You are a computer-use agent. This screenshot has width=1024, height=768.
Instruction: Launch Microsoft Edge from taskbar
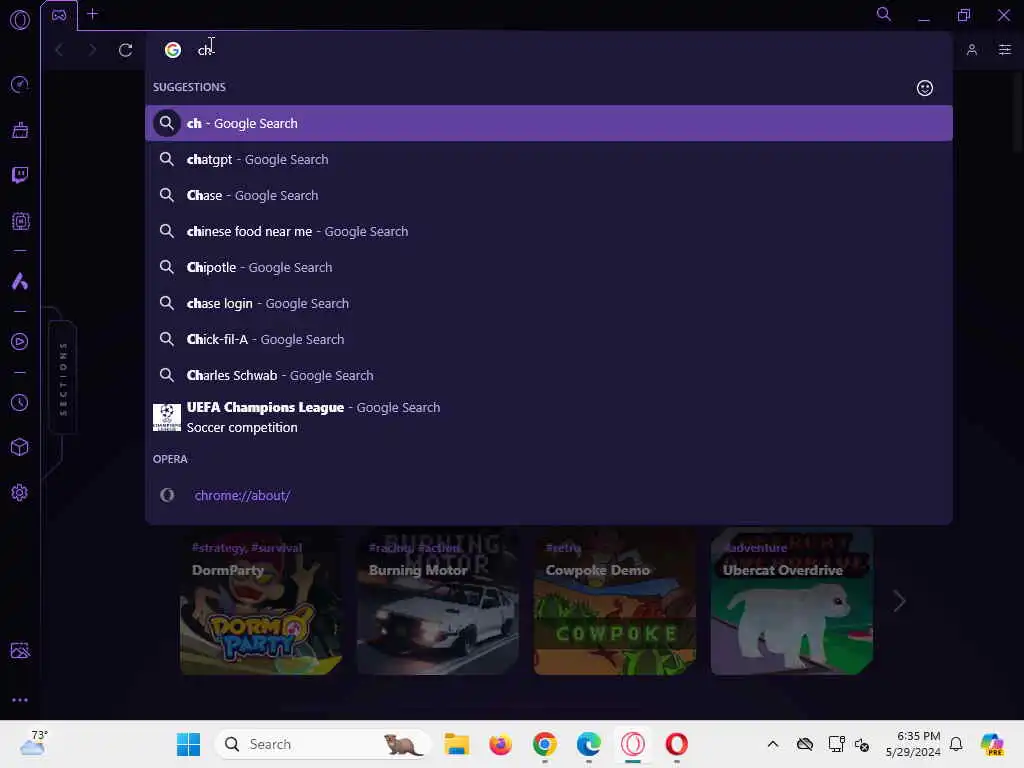[x=588, y=744]
